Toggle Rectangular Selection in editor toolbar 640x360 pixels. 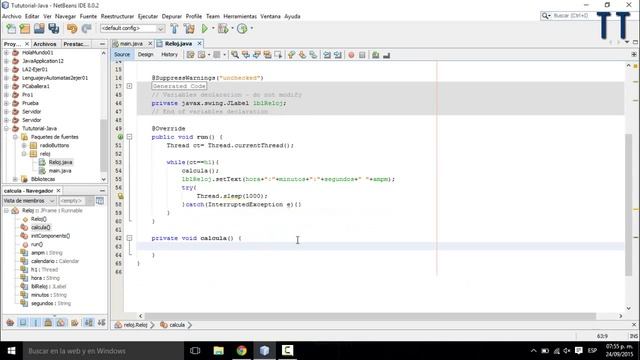(x=278, y=55)
